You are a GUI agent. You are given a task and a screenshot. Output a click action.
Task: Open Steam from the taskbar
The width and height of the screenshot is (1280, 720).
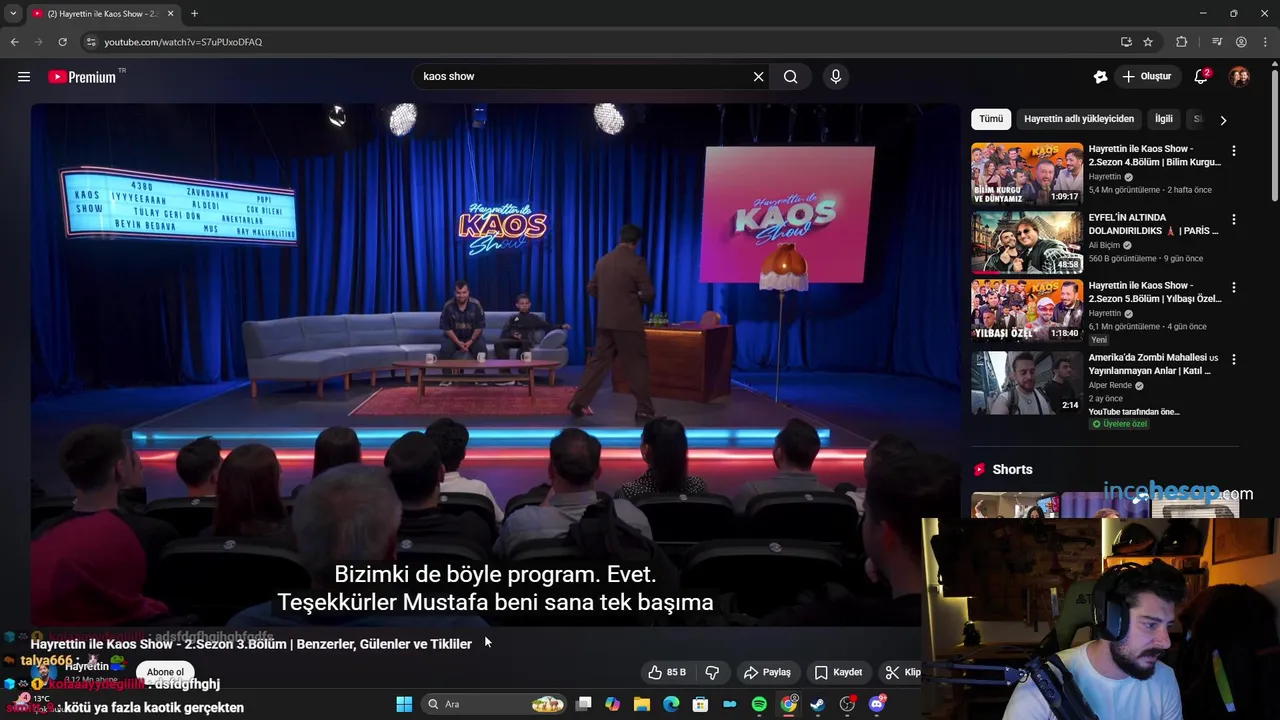tap(818, 704)
